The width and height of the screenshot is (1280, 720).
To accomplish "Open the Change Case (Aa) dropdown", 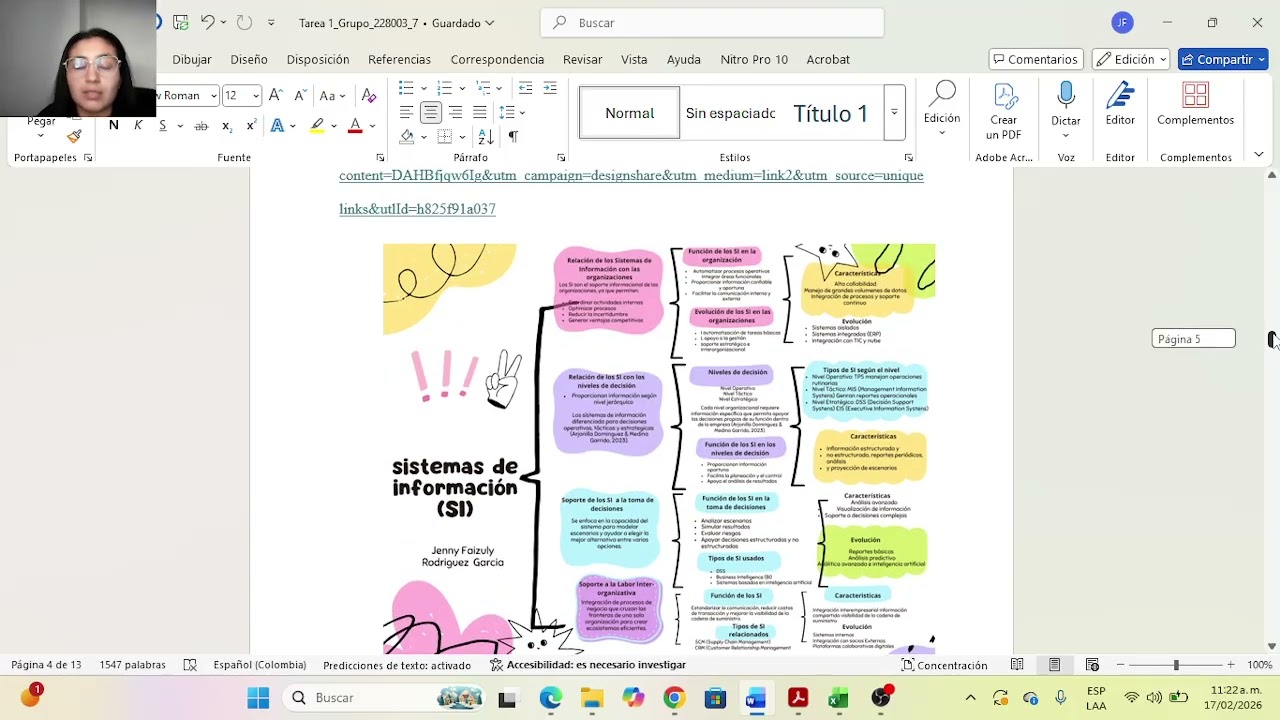I will [332, 96].
